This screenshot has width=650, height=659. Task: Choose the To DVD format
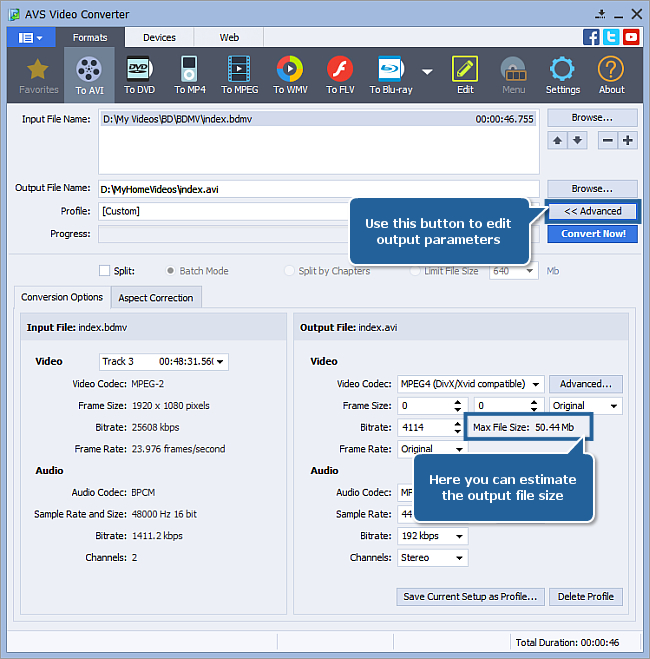pos(139,75)
